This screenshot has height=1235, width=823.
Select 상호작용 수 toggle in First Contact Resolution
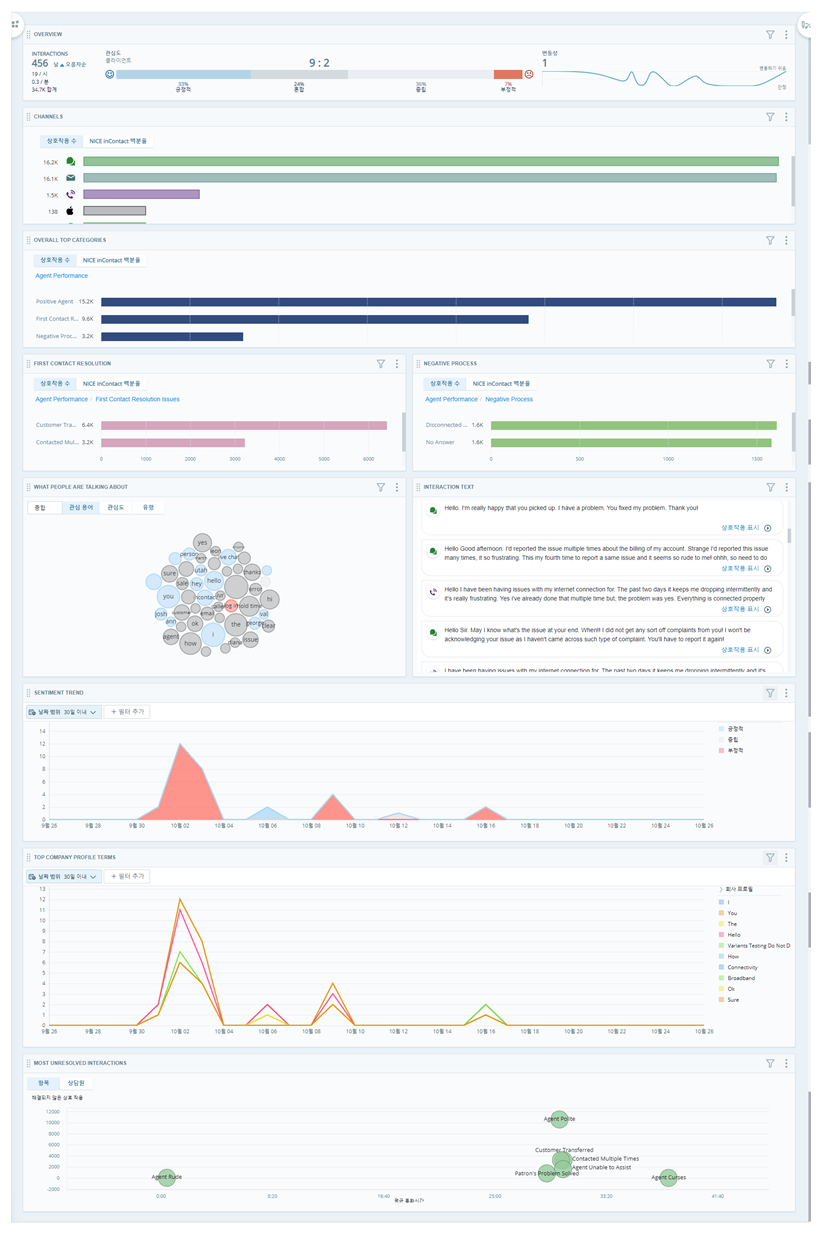click(53, 383)
